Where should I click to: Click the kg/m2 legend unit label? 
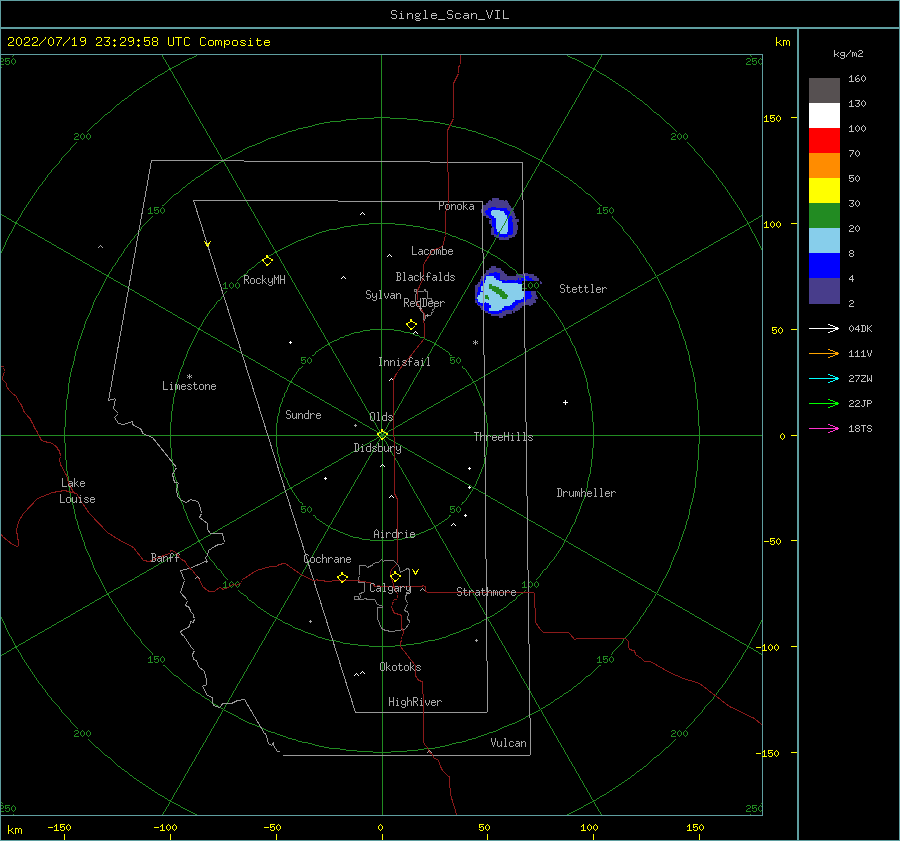coord(848,54)
